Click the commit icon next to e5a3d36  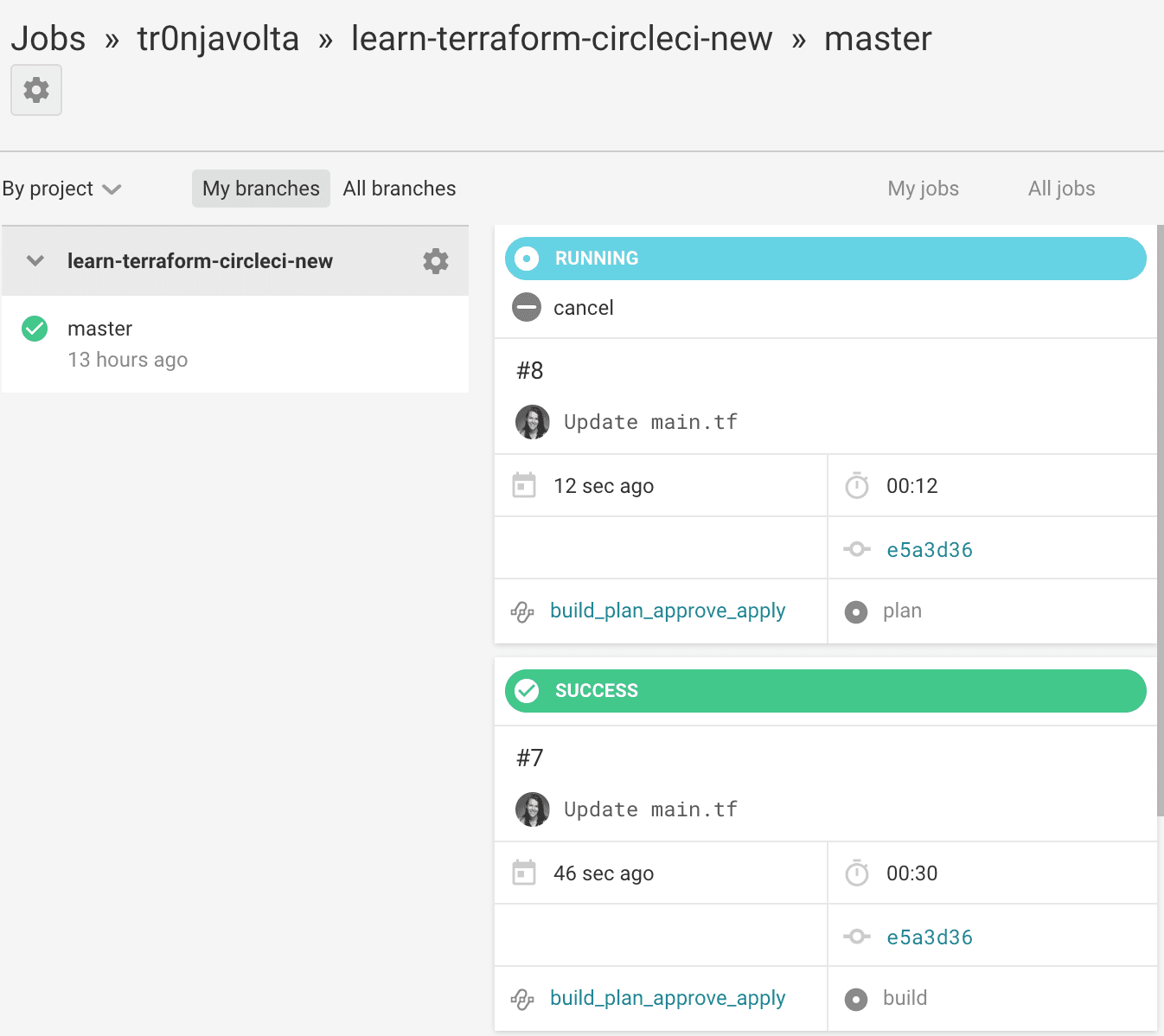[856, 548]
